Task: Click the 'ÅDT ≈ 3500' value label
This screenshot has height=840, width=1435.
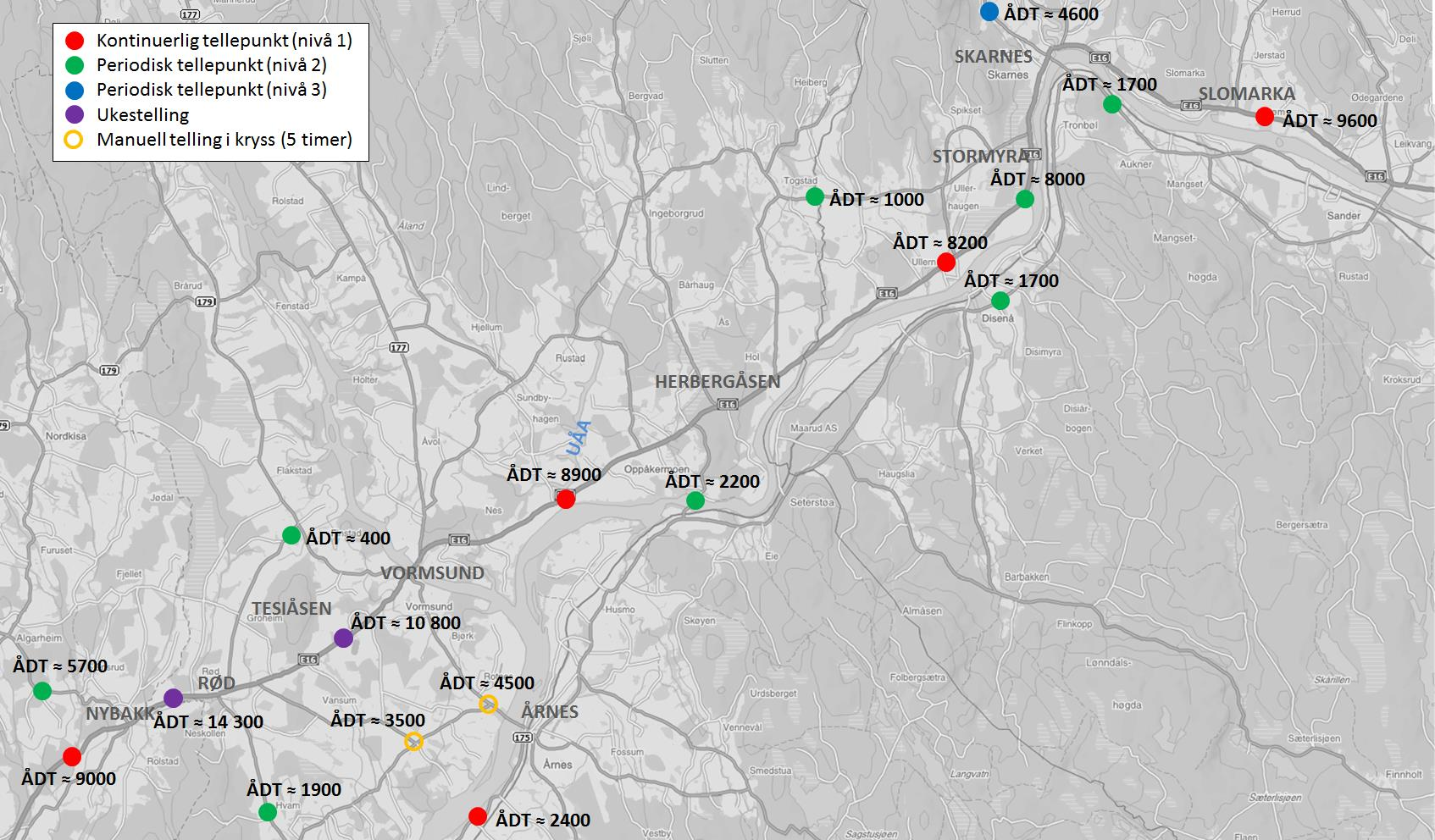Action: pyautogui.click(x=378, y=721)
